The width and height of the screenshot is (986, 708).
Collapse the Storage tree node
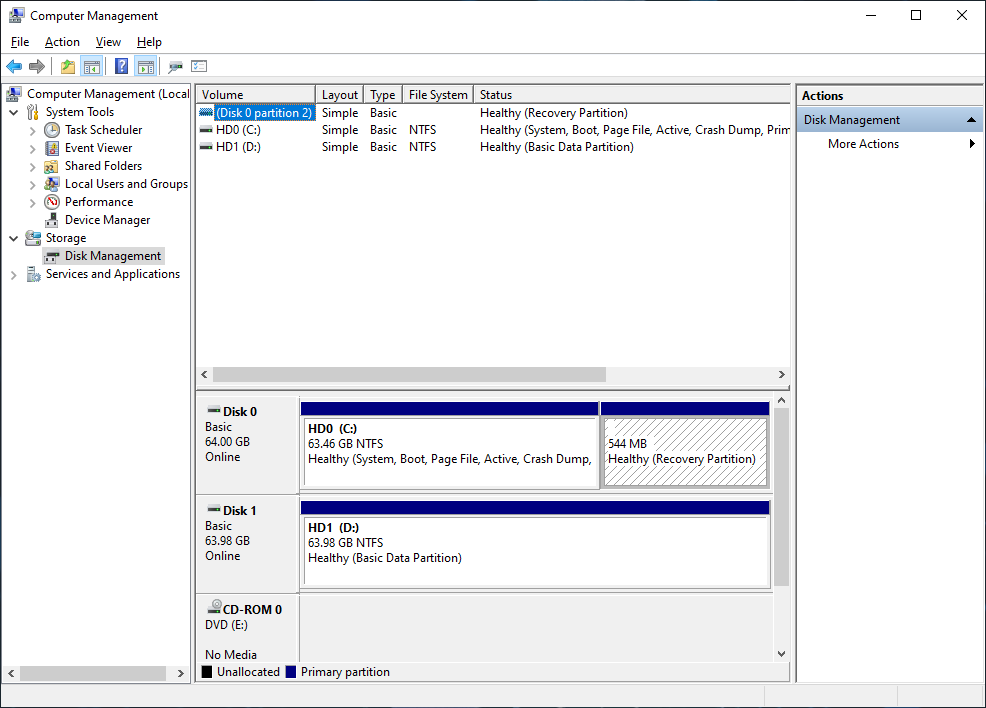(14, 238)
